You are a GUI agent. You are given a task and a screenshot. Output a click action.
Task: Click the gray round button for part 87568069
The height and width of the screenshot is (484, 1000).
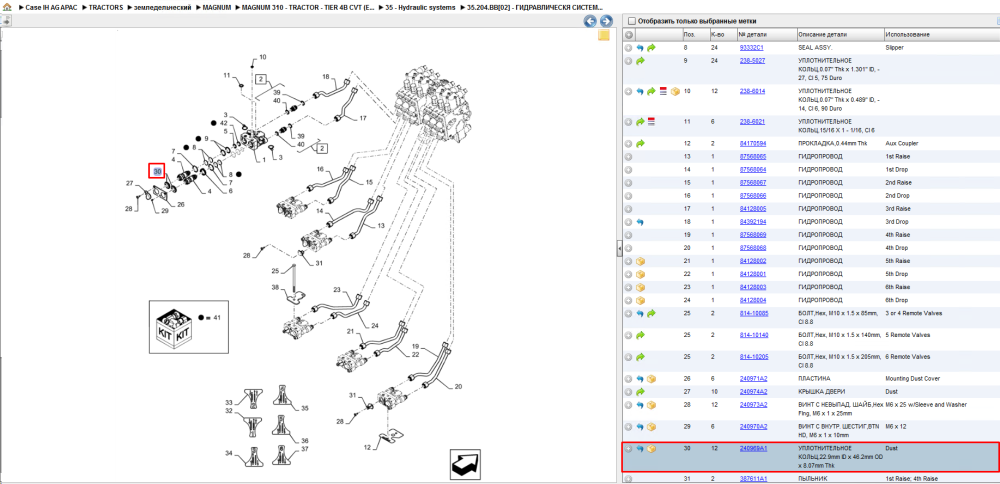628,235
